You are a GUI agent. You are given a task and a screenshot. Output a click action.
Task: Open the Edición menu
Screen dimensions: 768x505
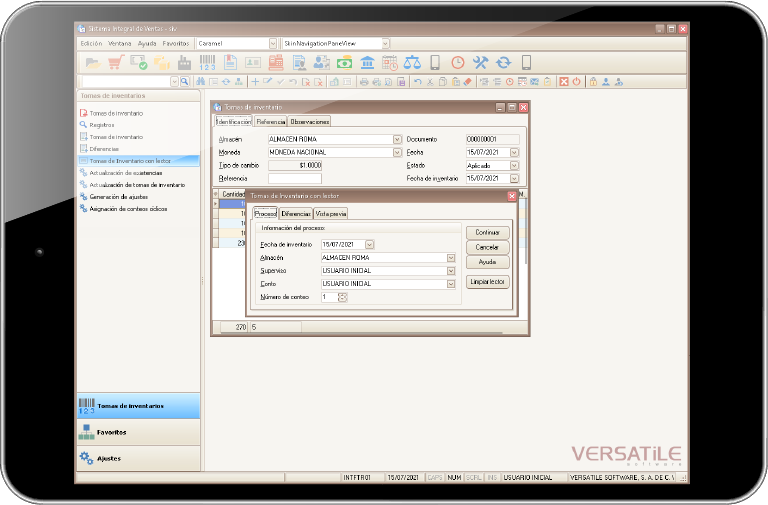tap(92, 44)
